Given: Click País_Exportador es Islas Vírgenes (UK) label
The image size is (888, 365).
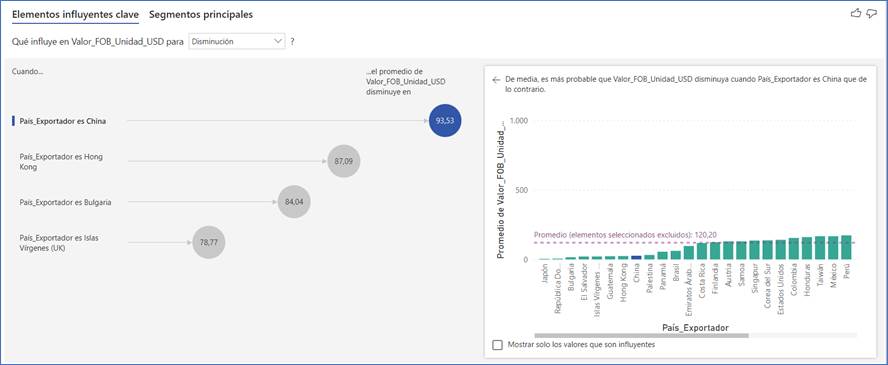Looking at the screenshot, I should coord(59,243).
